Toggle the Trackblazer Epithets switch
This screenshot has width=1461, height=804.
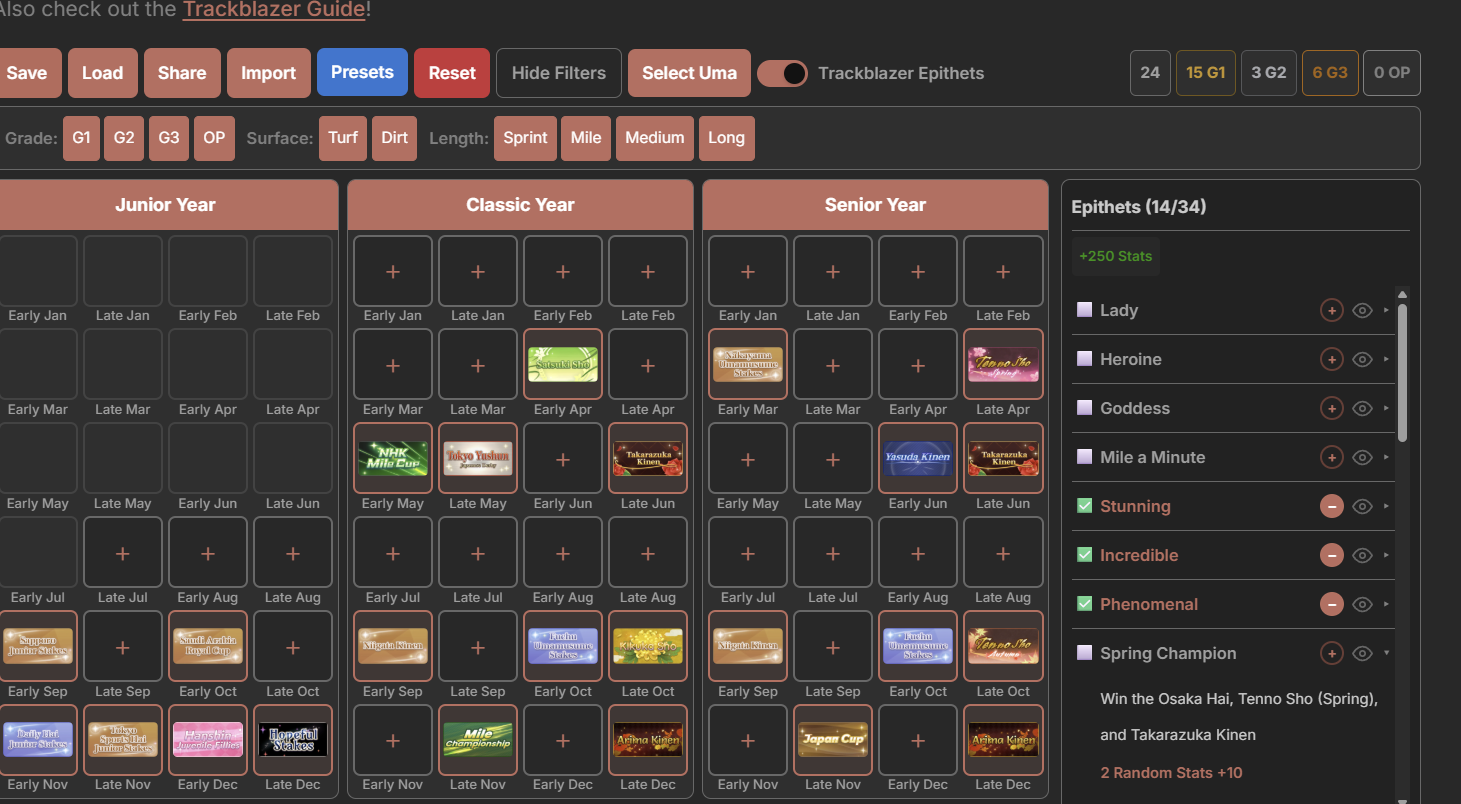[782, 73]
